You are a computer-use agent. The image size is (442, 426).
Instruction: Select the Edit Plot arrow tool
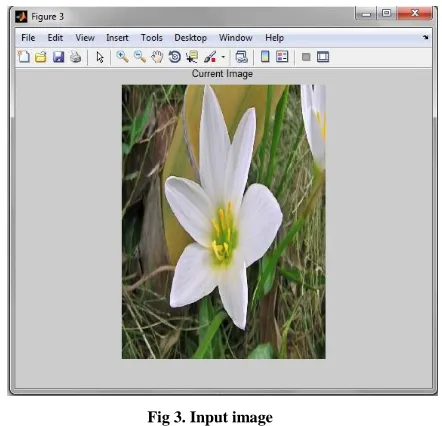100,57
